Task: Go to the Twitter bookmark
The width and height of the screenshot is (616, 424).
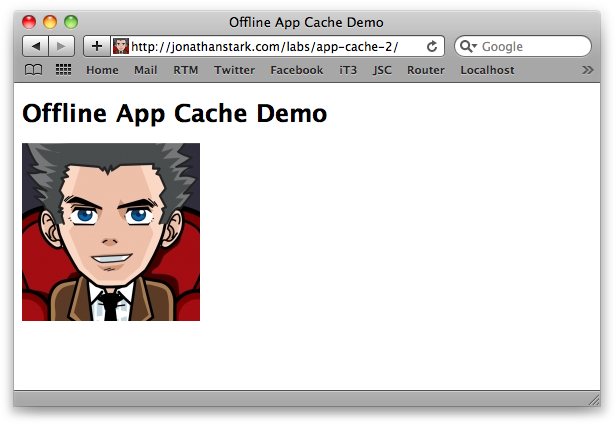Action: pyautogui.click(x=234, y=70)
